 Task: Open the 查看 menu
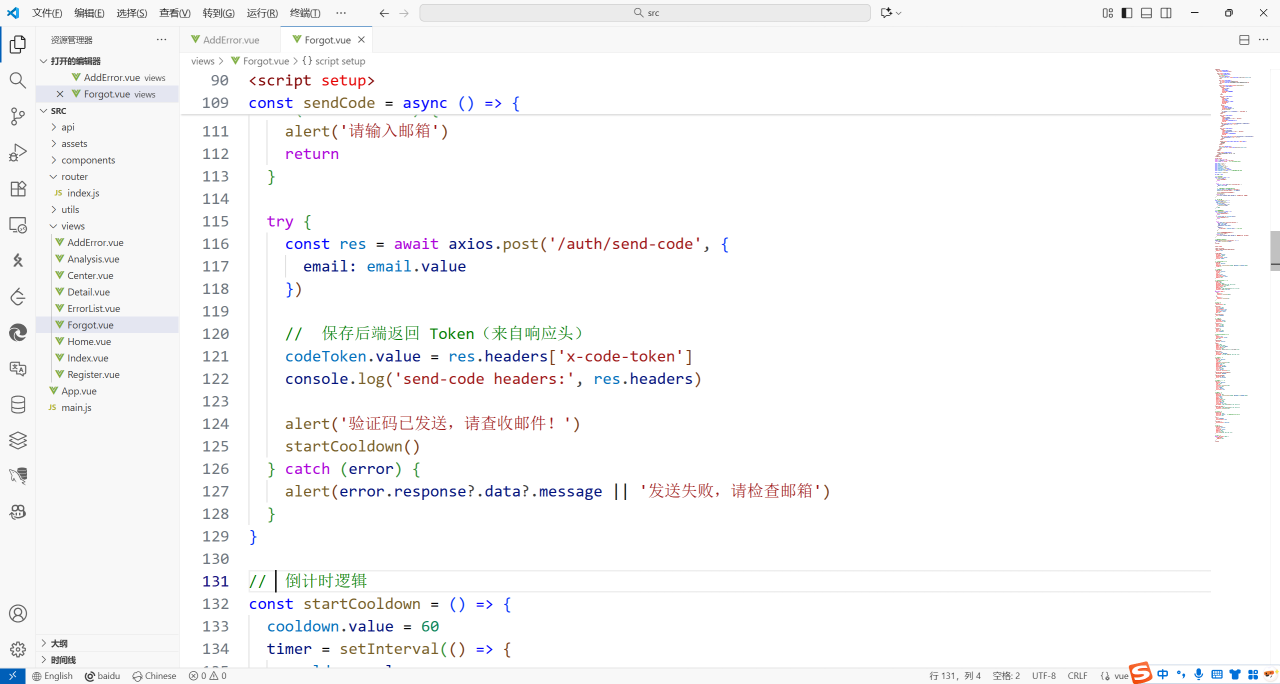click(x=175, y=13)
